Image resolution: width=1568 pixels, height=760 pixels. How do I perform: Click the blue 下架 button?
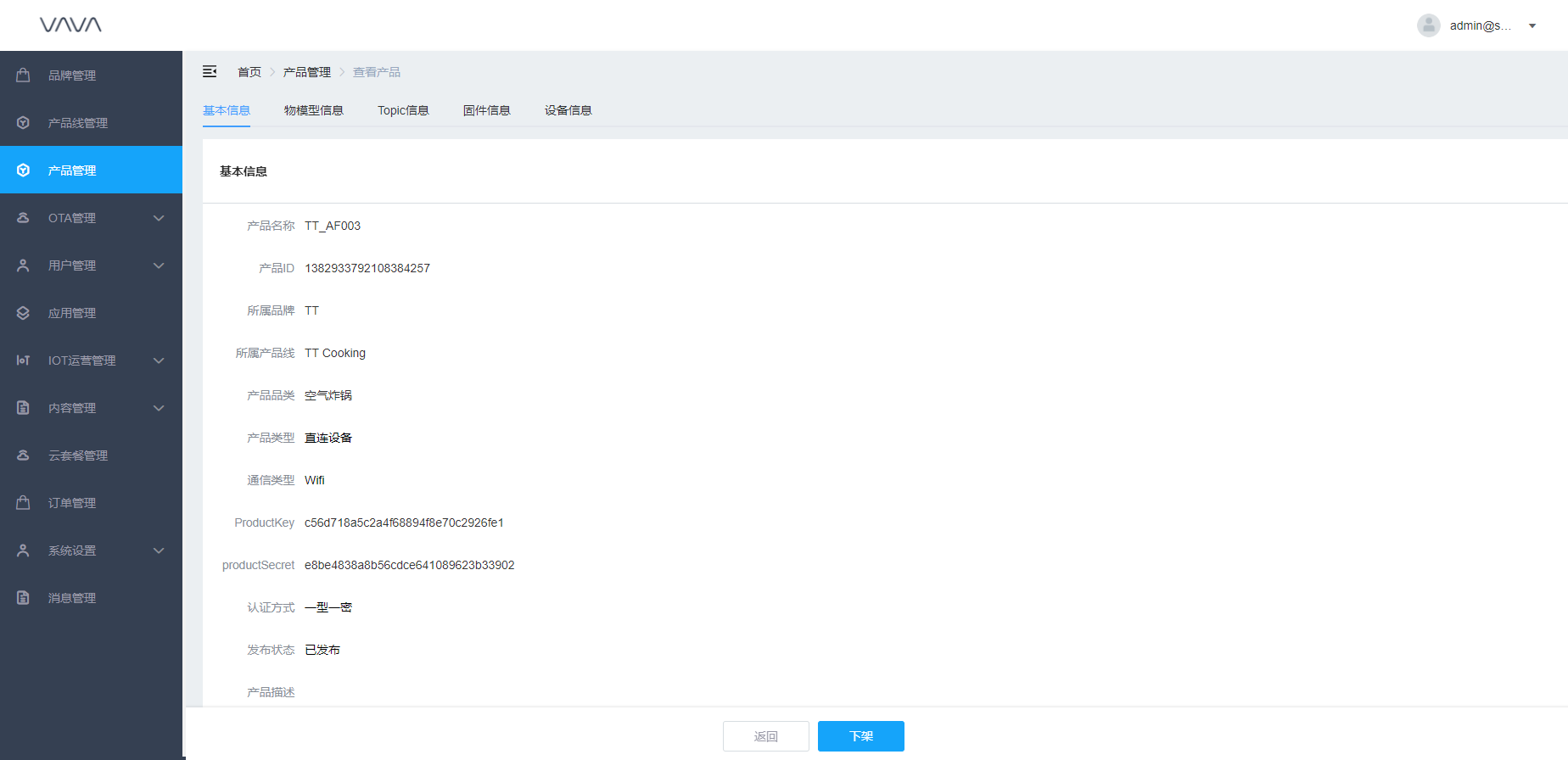[861, 736]
